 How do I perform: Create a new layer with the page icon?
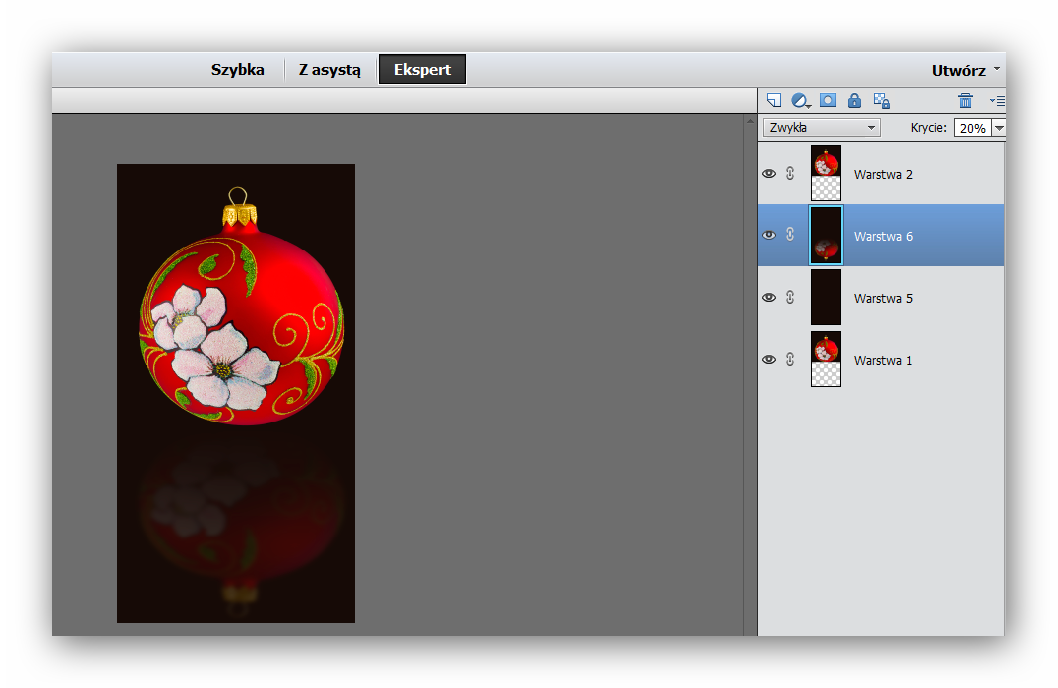click(x=773, y=101)
